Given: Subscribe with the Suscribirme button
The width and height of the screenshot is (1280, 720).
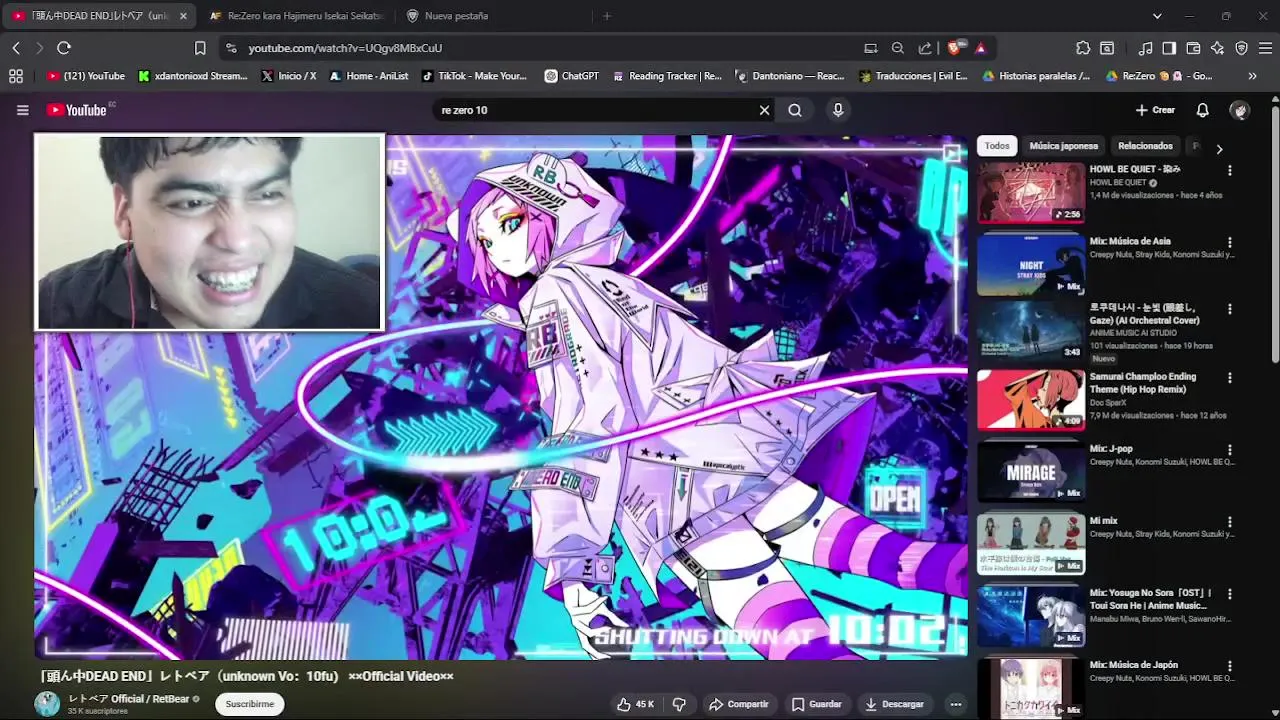Looking at the screenshot, I should (249, 704).
